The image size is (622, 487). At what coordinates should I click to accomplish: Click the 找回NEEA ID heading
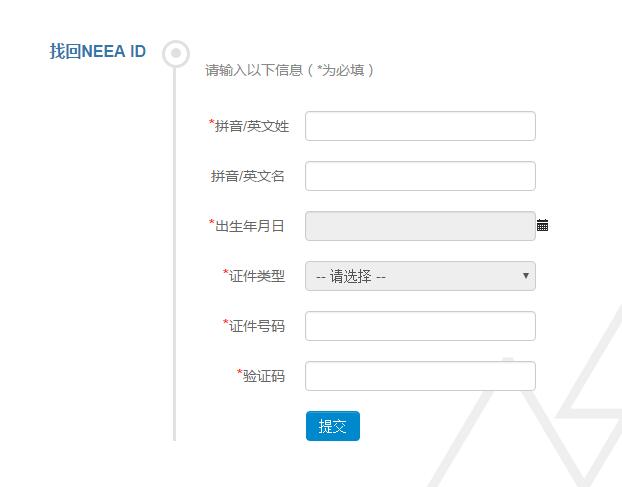click(98, 52)
